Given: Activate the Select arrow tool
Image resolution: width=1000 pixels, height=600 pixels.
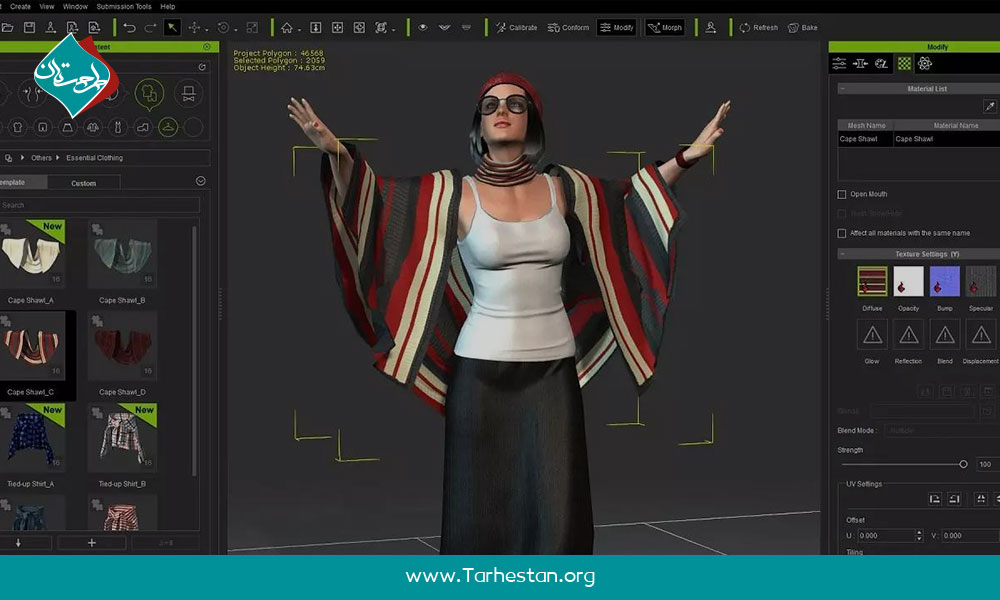Looking at the screenshot, I should coord(172,27).
